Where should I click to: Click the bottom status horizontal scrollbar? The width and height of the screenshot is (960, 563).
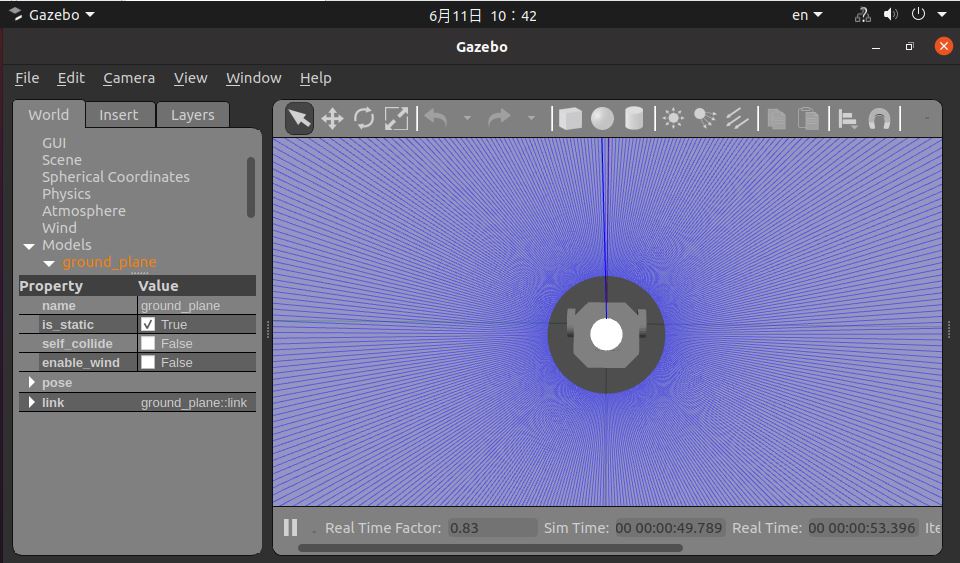click(490, 548)
